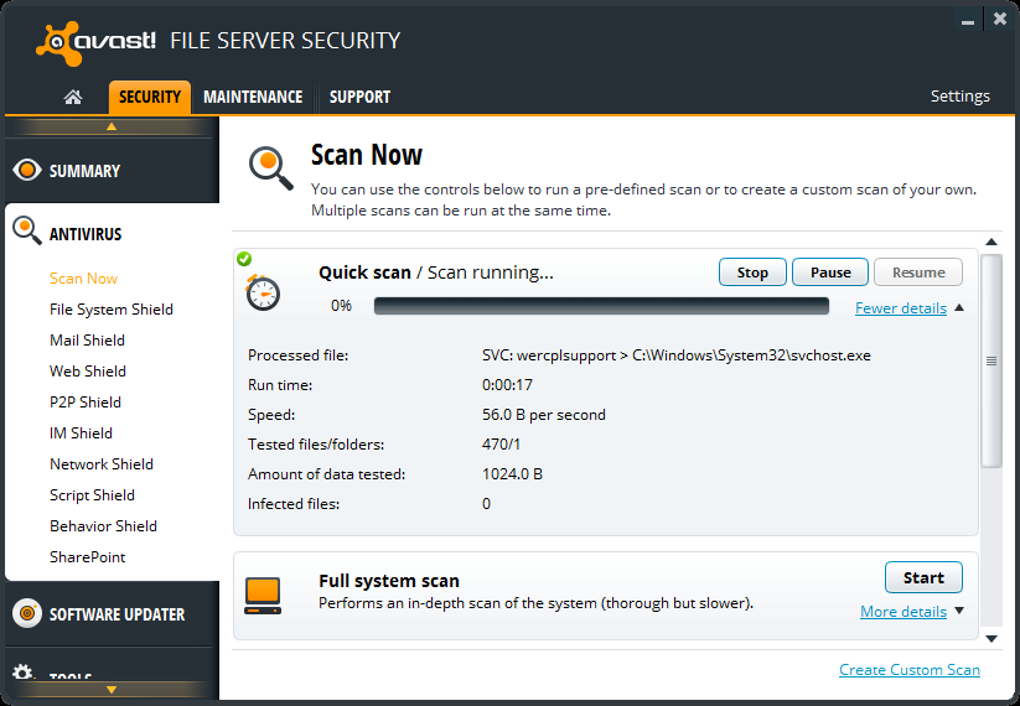Click the Summary eye icon
This screenshot has height=706, width=1020.
point(27,170)
